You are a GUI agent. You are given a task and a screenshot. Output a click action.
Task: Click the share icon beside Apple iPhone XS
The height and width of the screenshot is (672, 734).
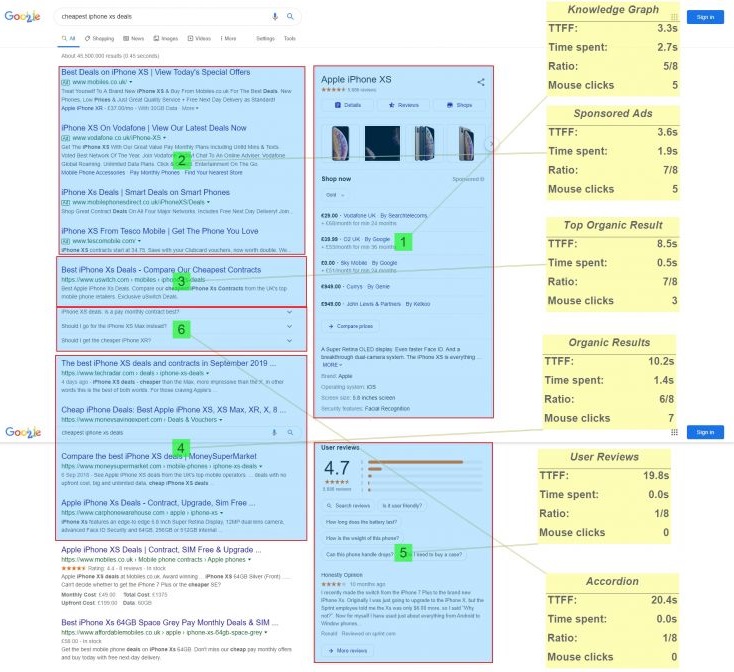click(x=481, y=82)
